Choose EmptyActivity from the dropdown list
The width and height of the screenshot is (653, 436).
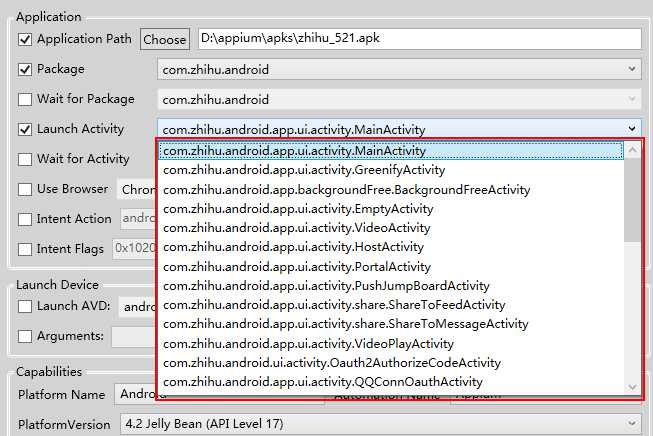(x=391, y=209)
